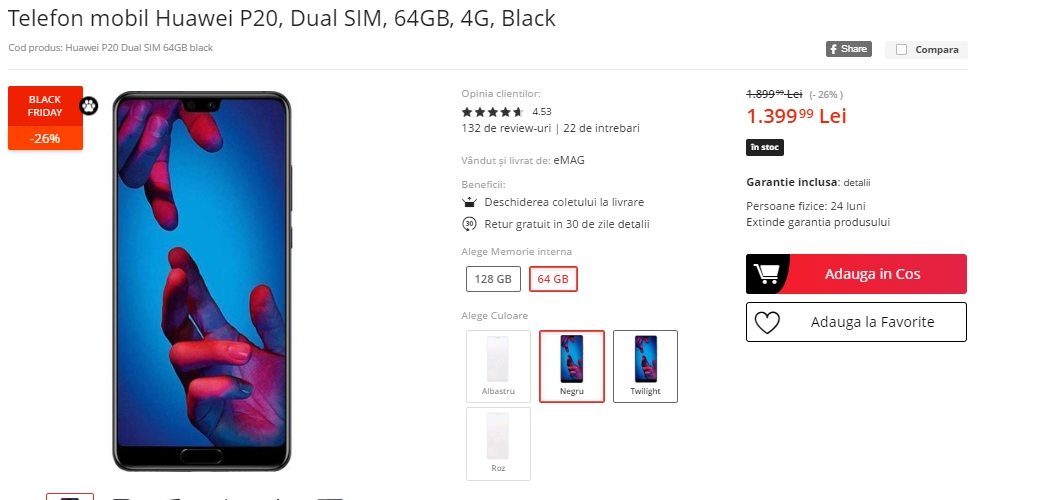Select 64 GB internal memory
The width and height of the screenshot is (1055, 500).
point(553,279)
